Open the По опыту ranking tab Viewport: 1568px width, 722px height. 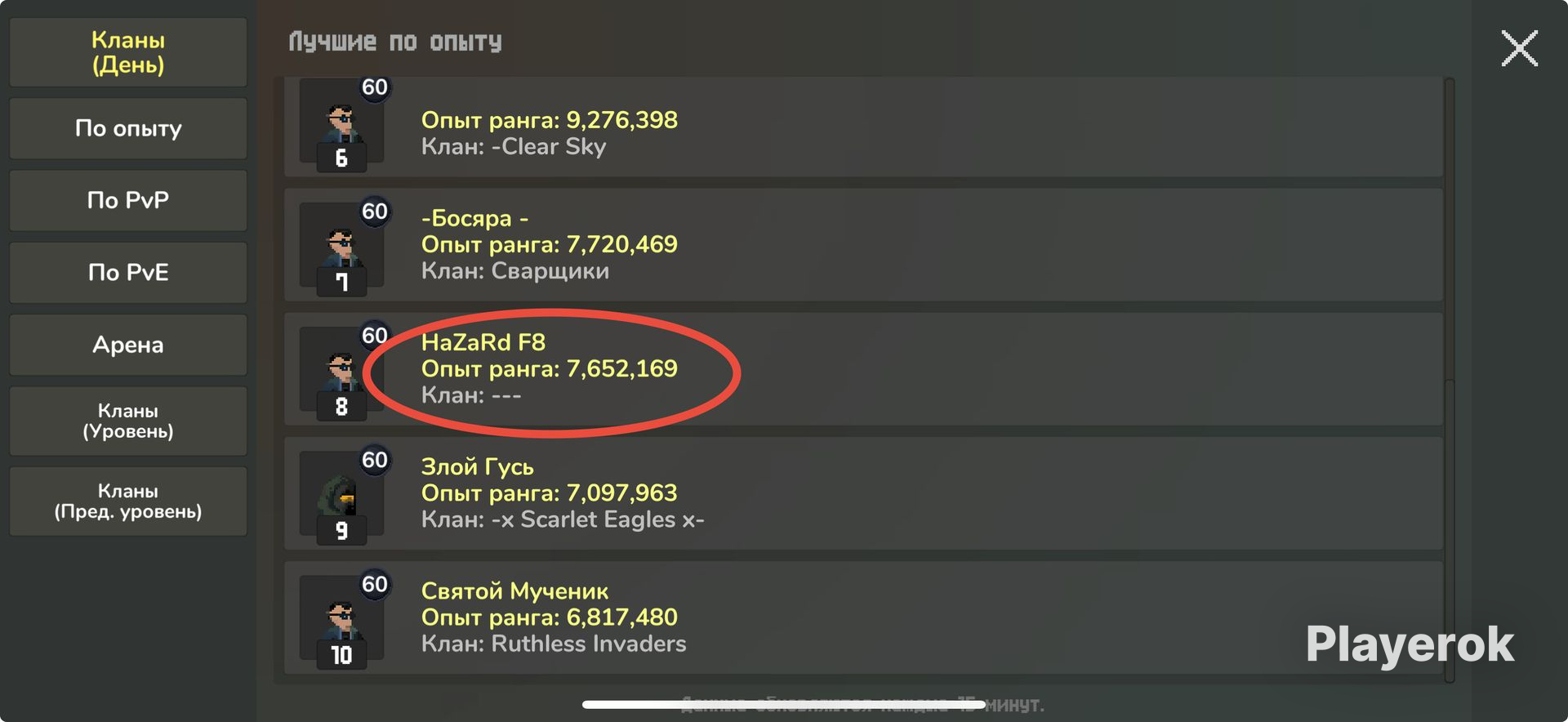coord(128,128)
